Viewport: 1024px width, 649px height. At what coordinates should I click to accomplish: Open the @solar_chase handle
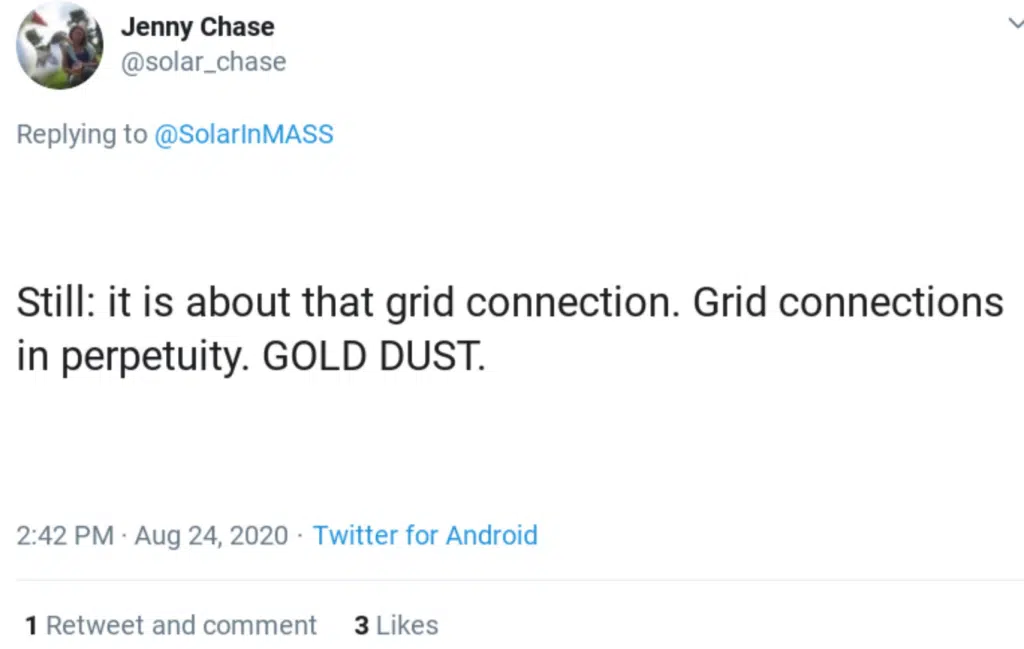[x=203, y=62]
